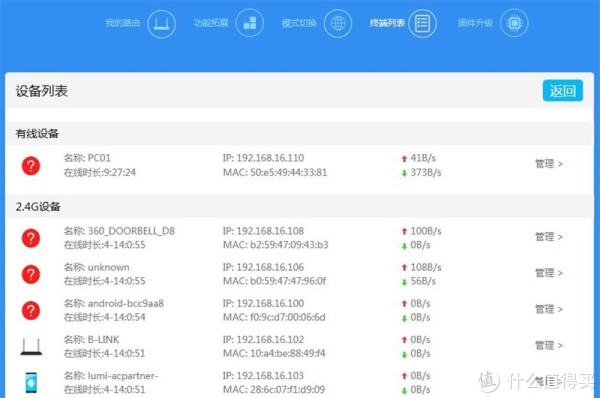Select online time 在线时长:9:27:24
The height and width of the screenshot is (398, 600).
pyautogui.click(x=99, y=173)
